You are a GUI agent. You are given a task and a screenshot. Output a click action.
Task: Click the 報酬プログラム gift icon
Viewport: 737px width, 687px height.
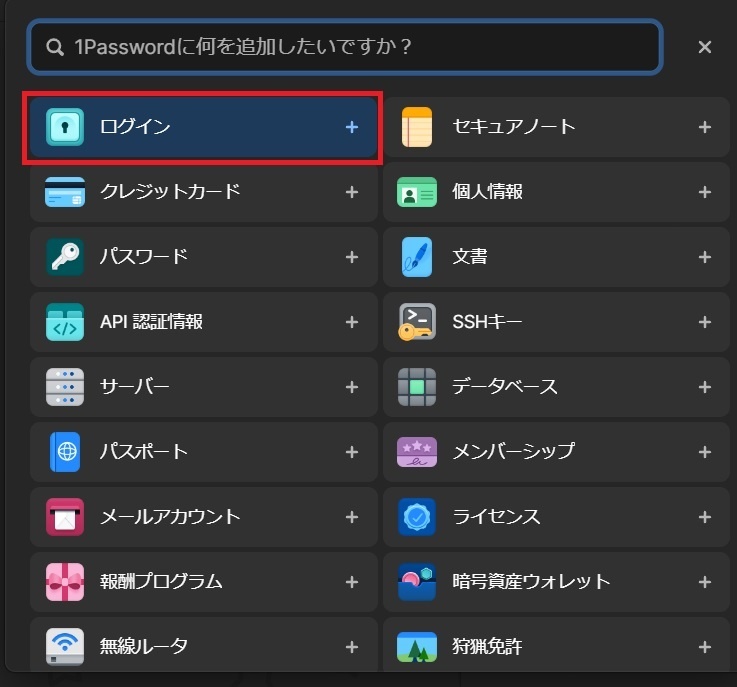pos(65,582)
